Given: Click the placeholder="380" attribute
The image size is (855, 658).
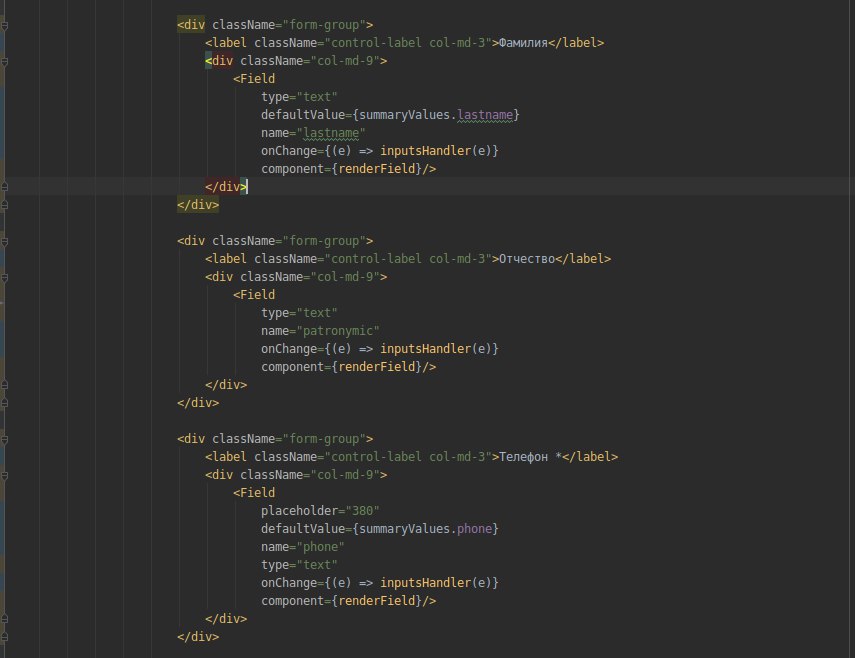Looking at the screenshot, I should click(x=320, y=510).
